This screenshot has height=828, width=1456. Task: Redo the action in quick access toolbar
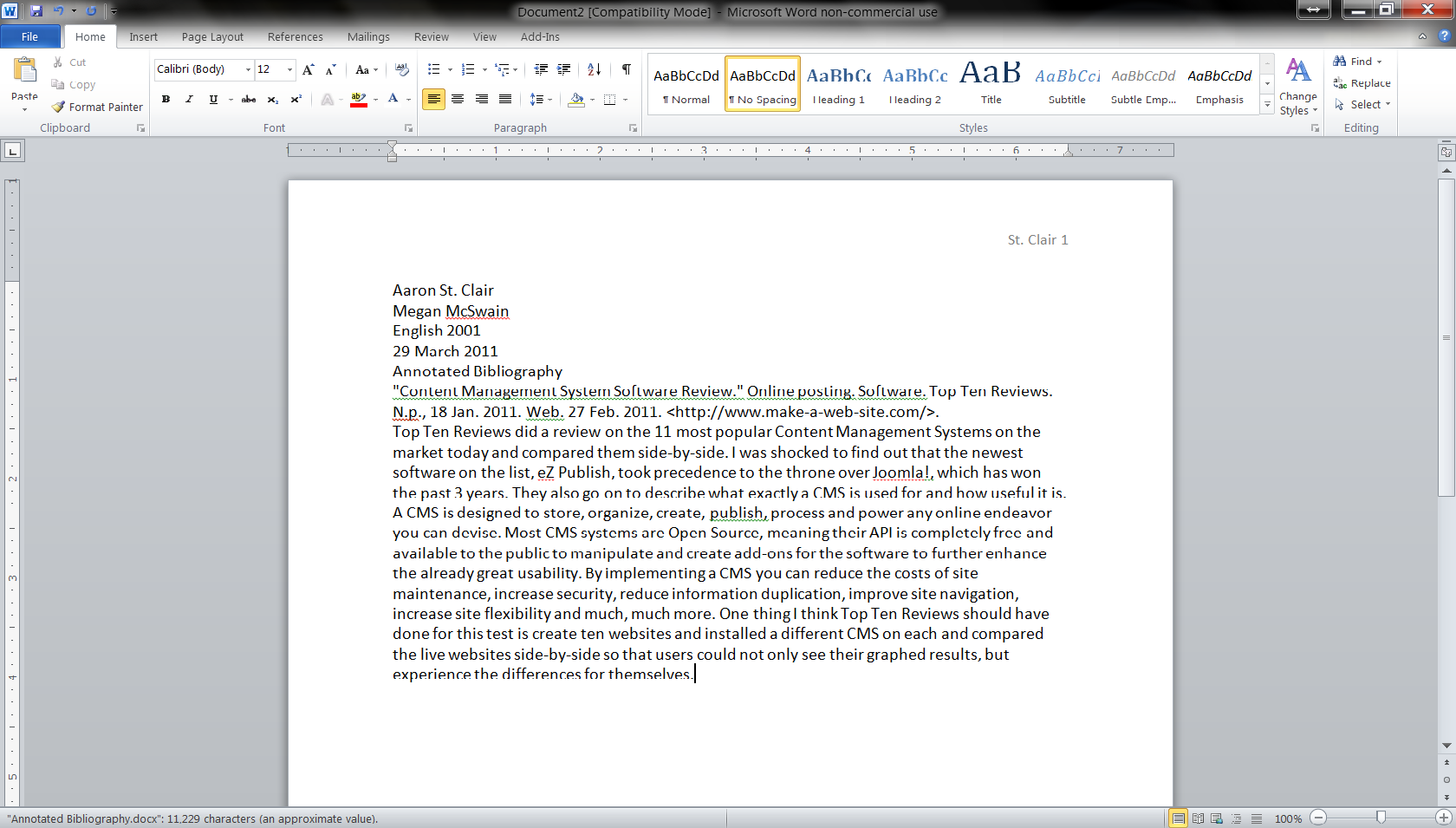[91, 11]
